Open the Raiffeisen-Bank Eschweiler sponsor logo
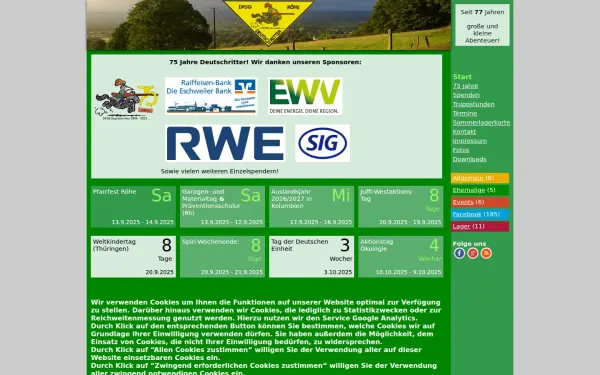The width and height of the screenshot is (600, 375). (x=211, y=96)
